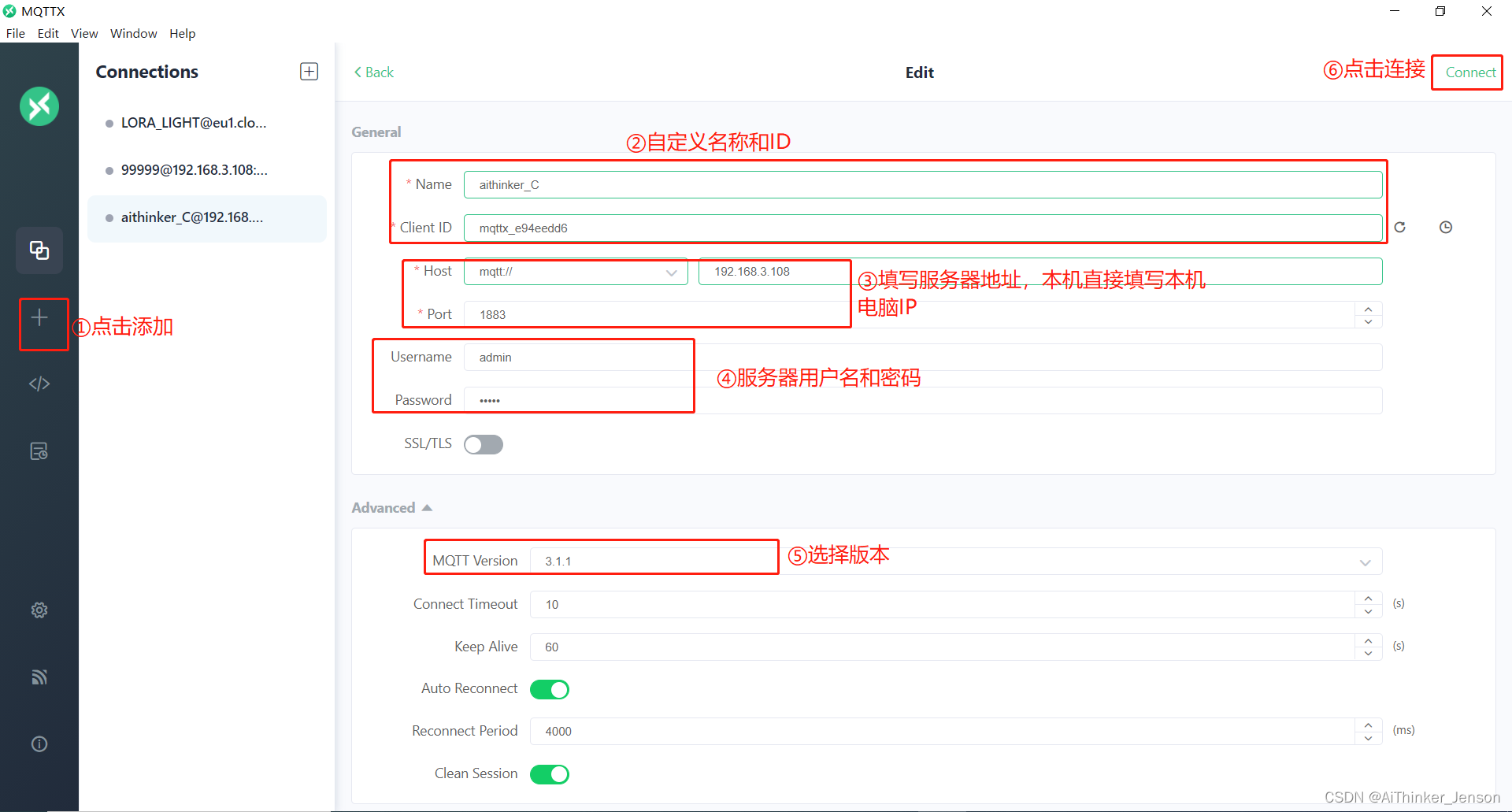The height and width of the screenshot is (812, 1512).
Task: Open the Log viewer icon
Action: coord(39,450)
